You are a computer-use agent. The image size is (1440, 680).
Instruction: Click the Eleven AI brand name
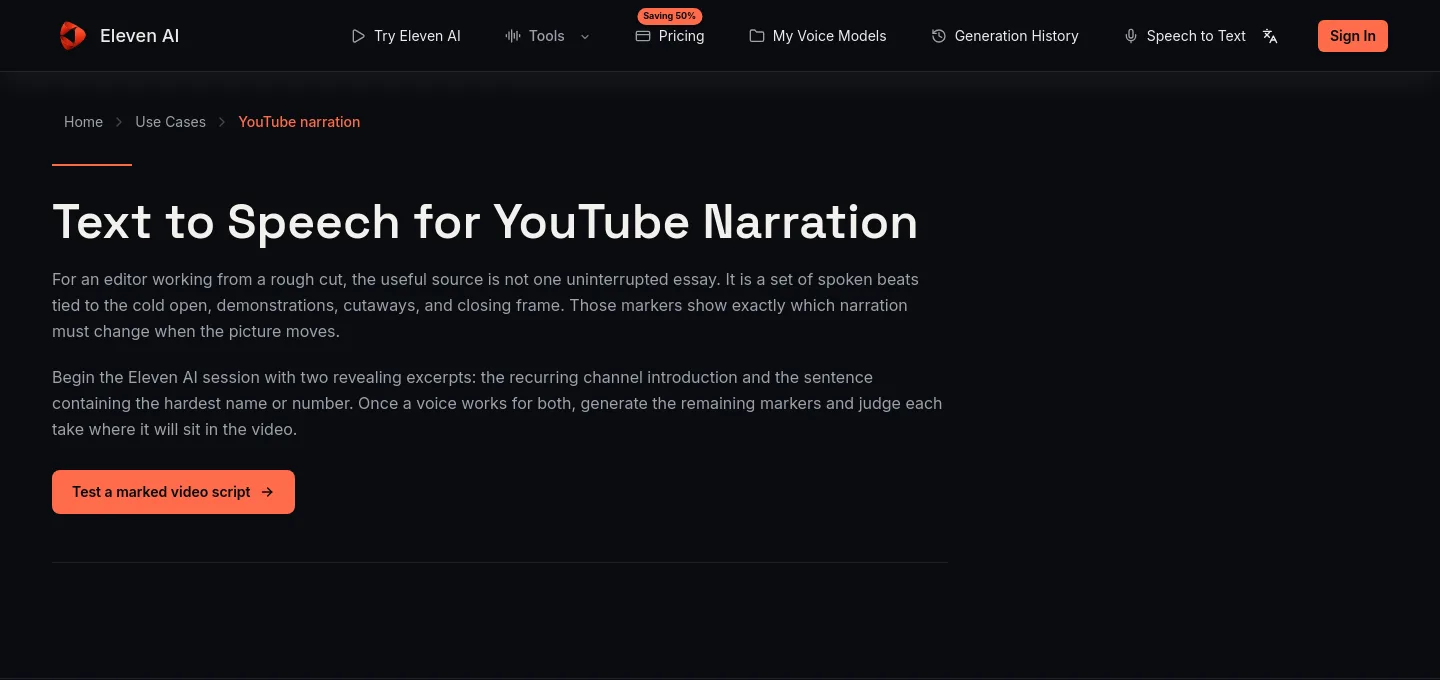click(x=140, y=36)
